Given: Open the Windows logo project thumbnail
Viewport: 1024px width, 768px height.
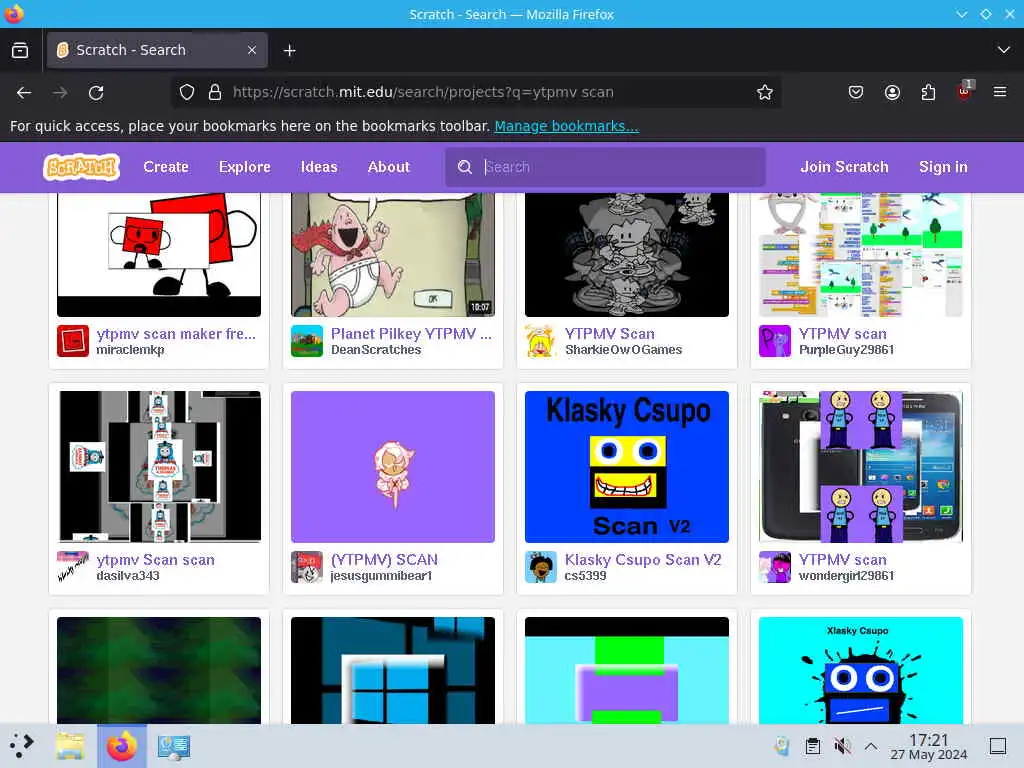Looking at the screenshot, I should pos(392,670).
